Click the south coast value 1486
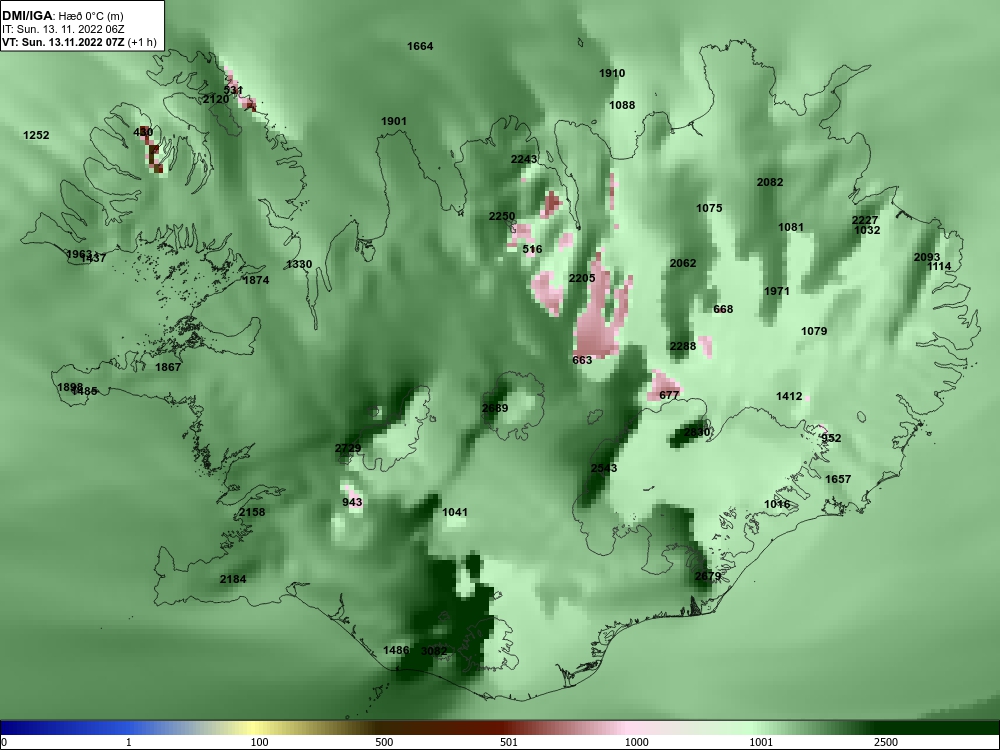Screen dimensions: 1000x750 pyautogui.click(x=396, y=650)
